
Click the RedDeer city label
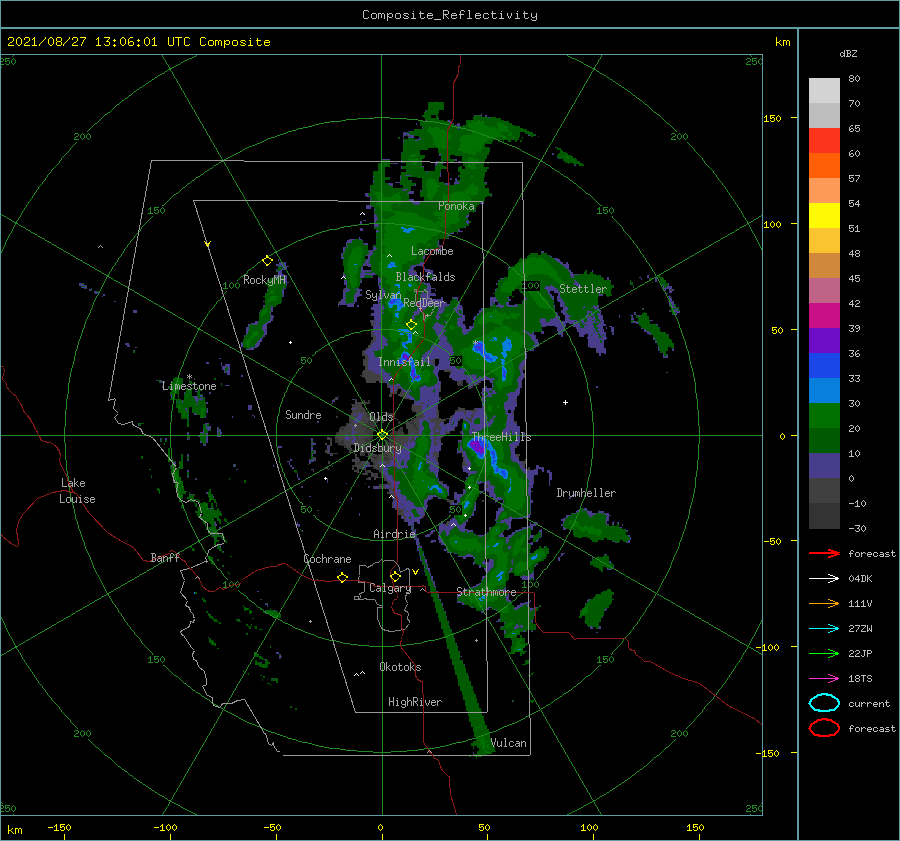click(x=424, y=303)
